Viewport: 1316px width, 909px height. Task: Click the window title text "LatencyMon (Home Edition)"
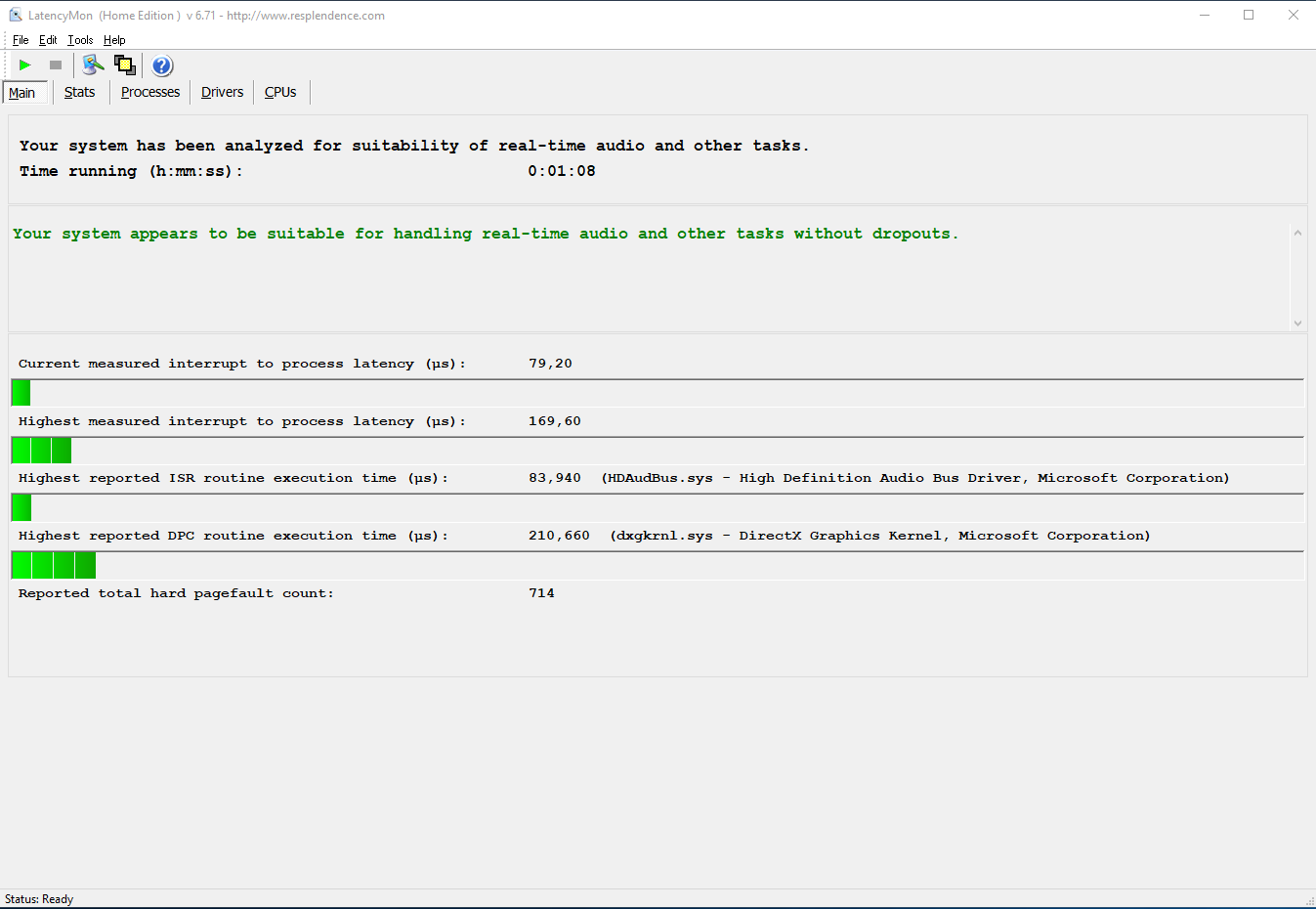[x=105, y=16]
